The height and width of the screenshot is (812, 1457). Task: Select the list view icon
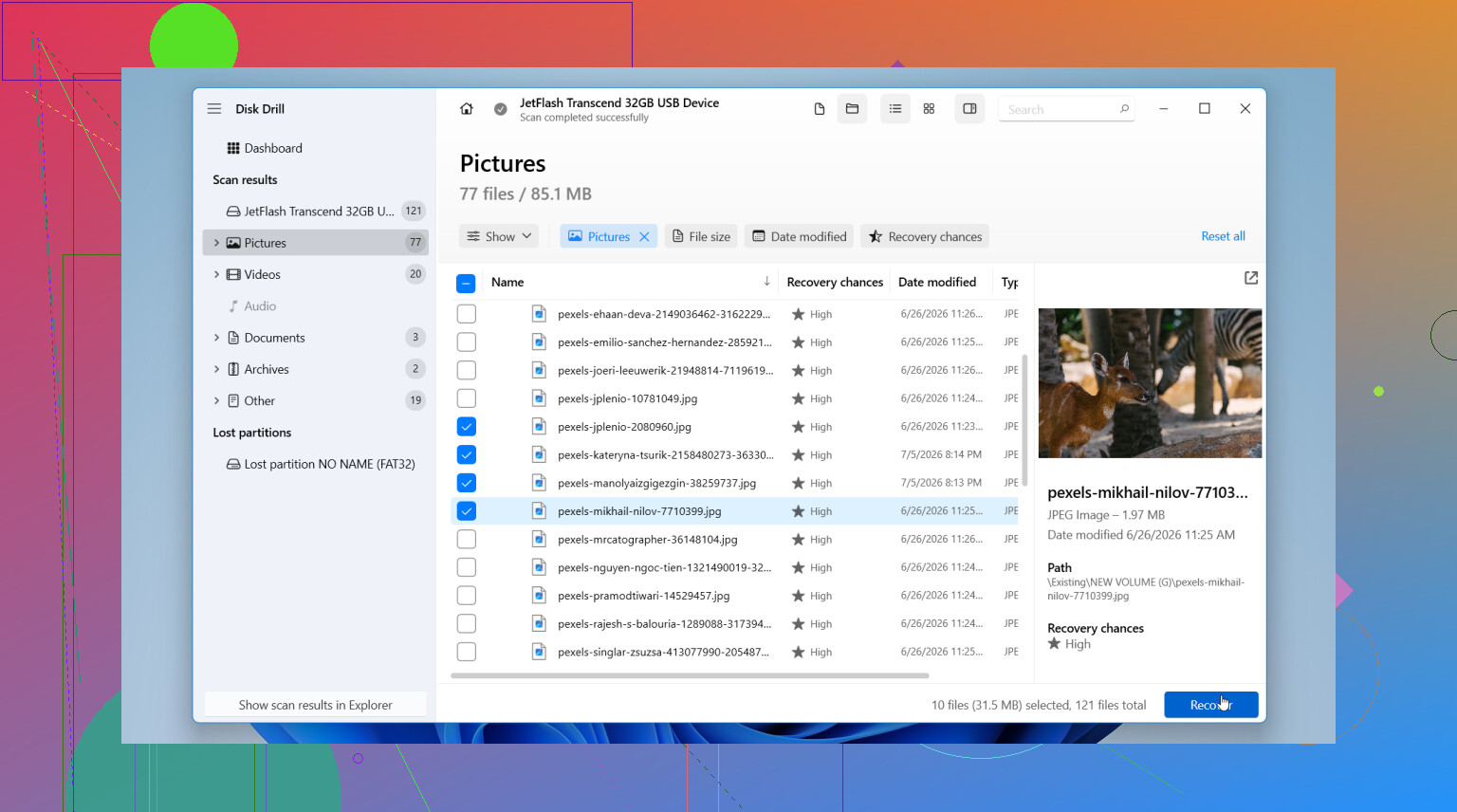894,109
